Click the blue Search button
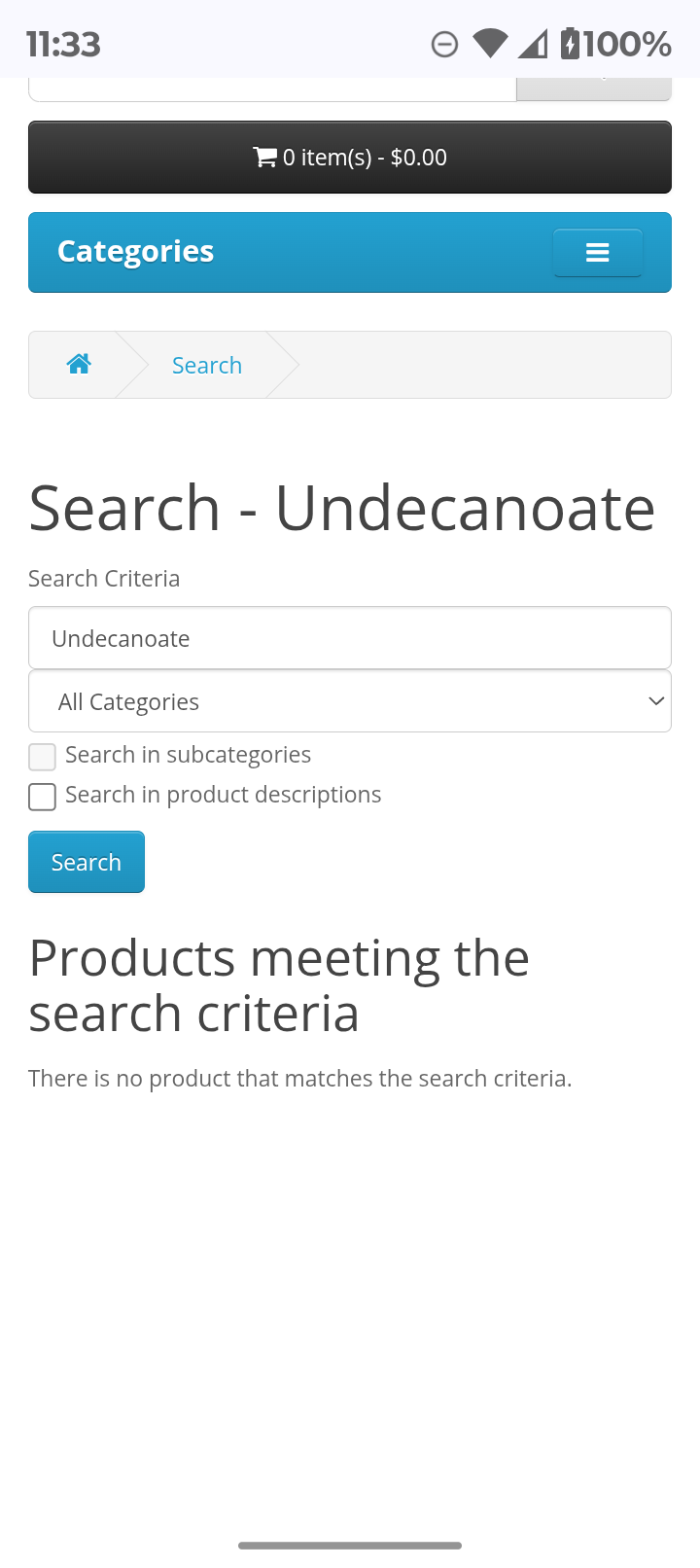 tap(87, 862)
